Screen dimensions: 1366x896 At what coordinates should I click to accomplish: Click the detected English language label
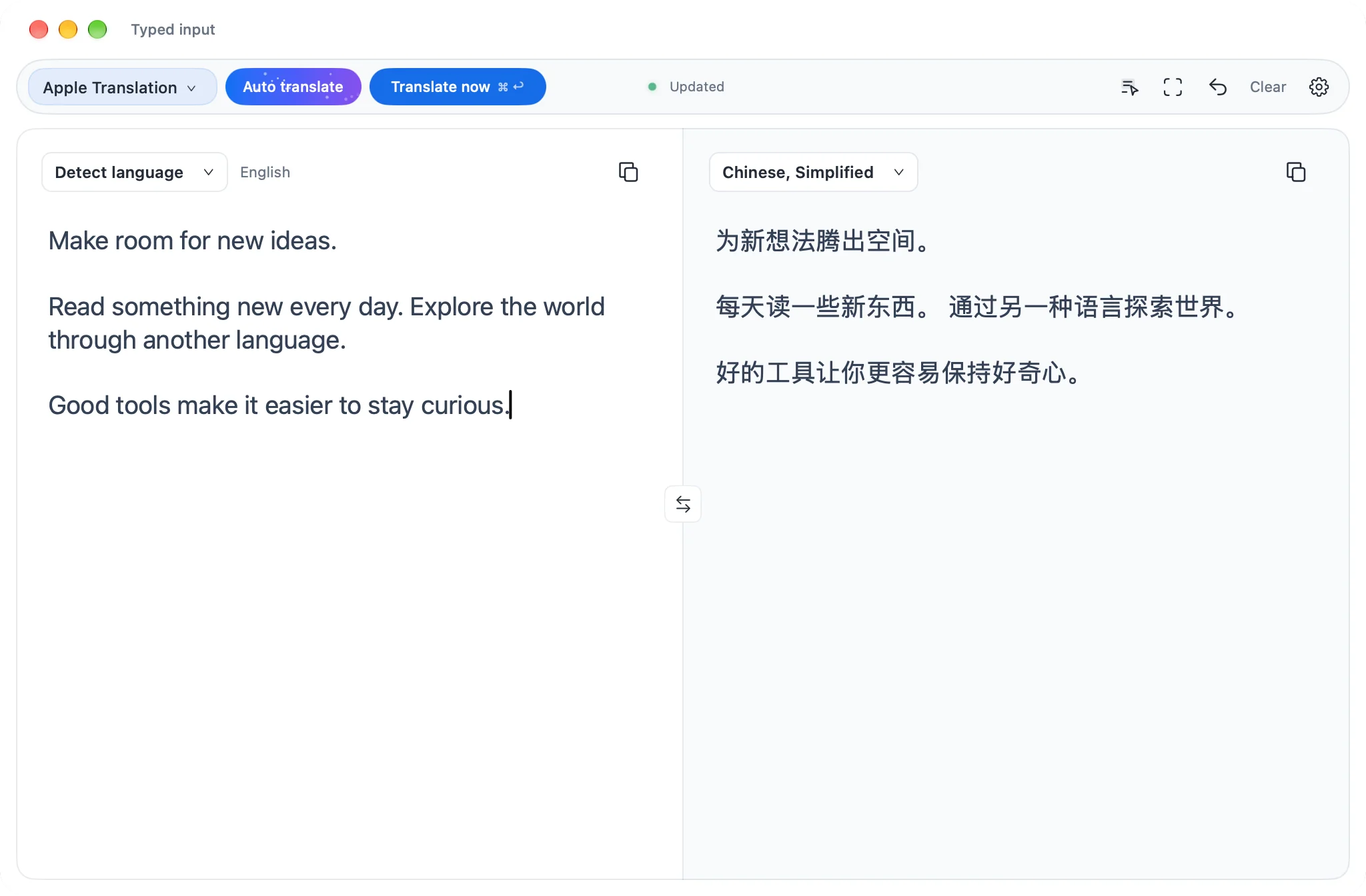coord(265,172)
